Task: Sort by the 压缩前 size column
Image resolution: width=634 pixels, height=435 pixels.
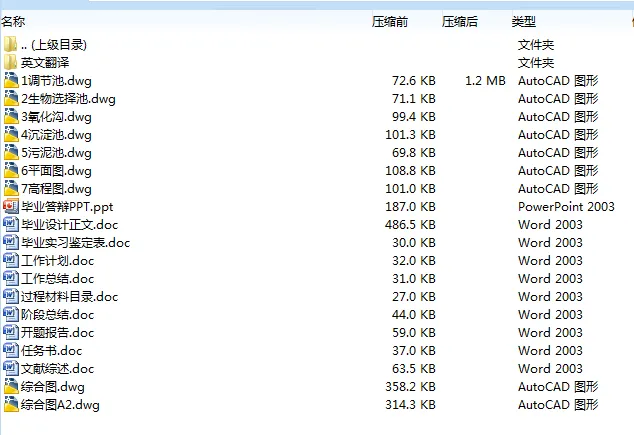Action: point(390,21)
